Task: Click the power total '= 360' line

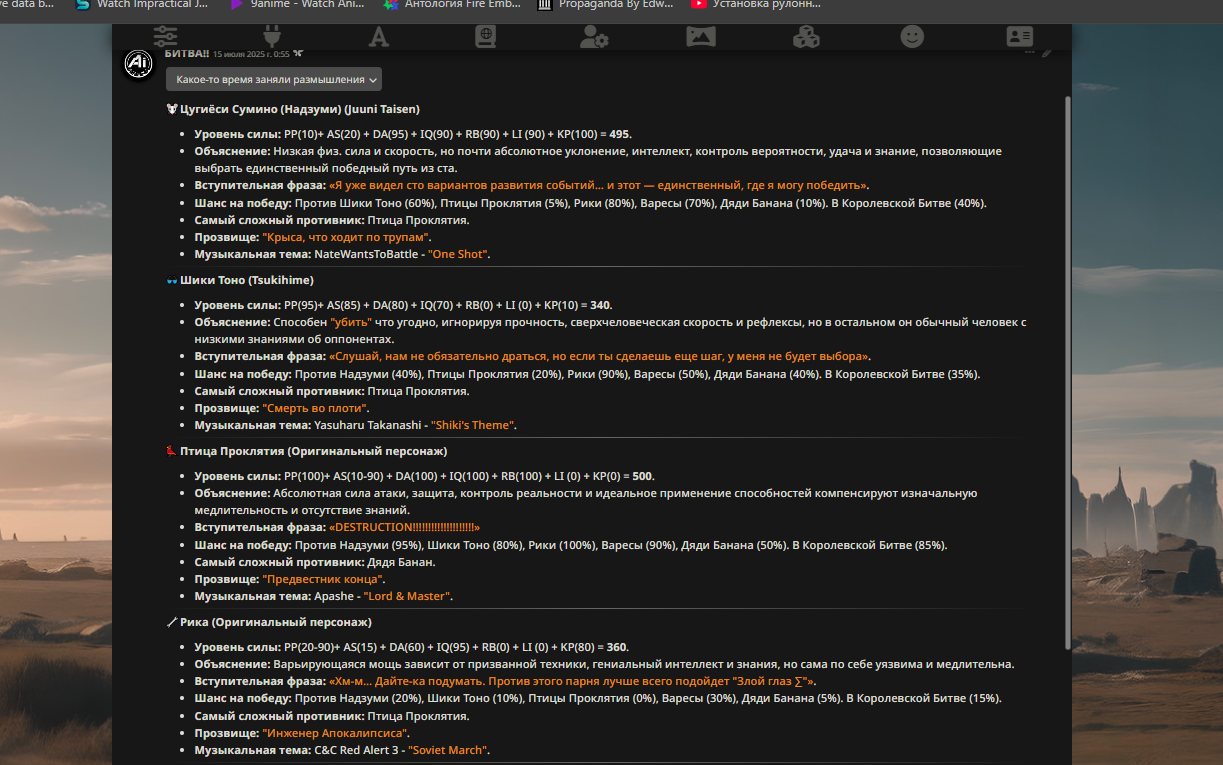Action: (x=412, y=647)
